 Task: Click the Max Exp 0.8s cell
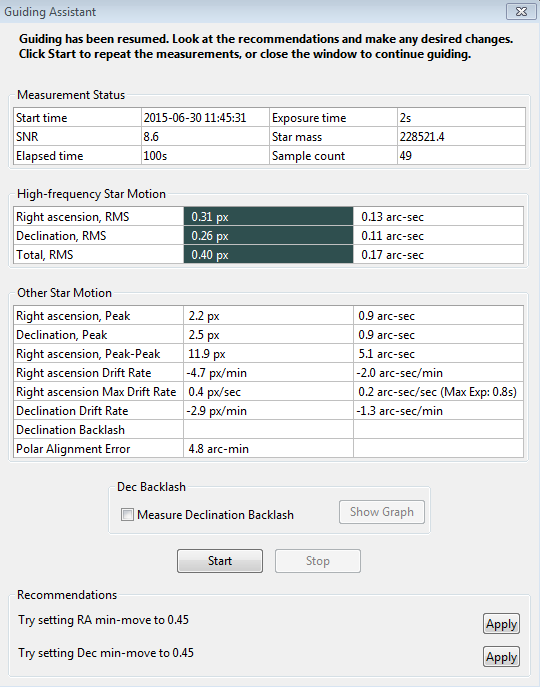coord(438,392)
